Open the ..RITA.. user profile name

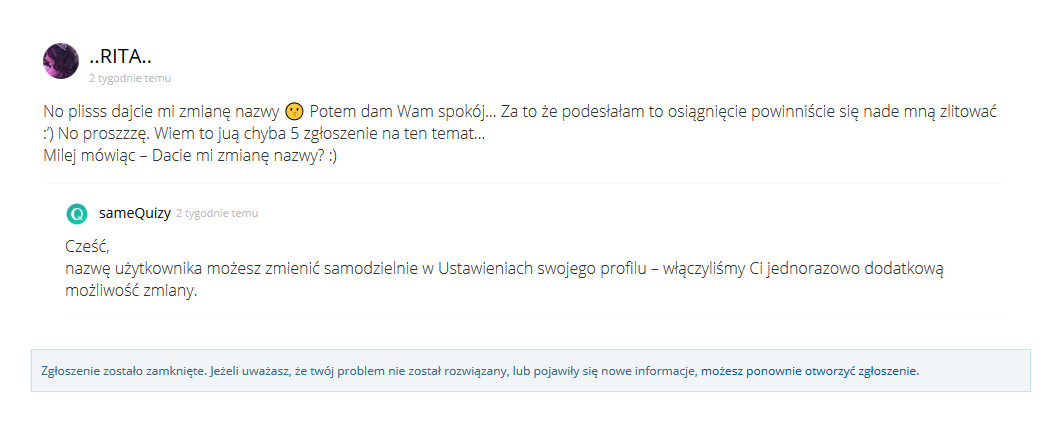(119, 56)
